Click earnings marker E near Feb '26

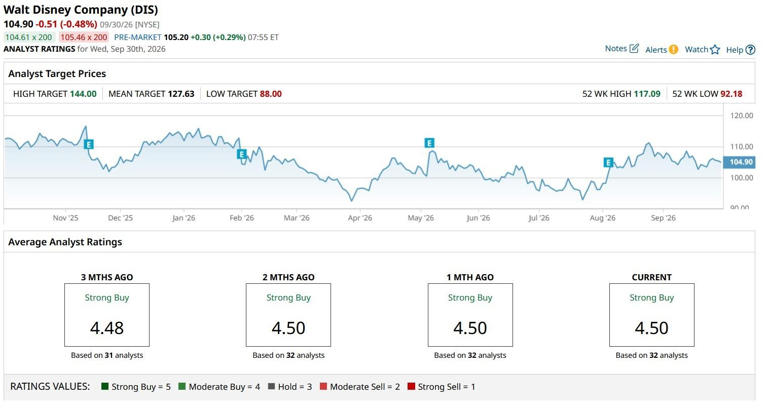(241, 154)
